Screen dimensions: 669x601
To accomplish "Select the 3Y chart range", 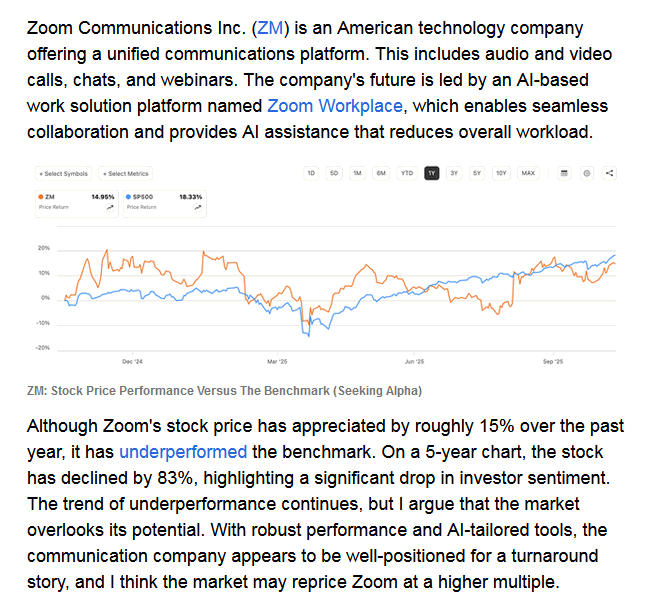I will pyautogui.click(x=454, y=173).
